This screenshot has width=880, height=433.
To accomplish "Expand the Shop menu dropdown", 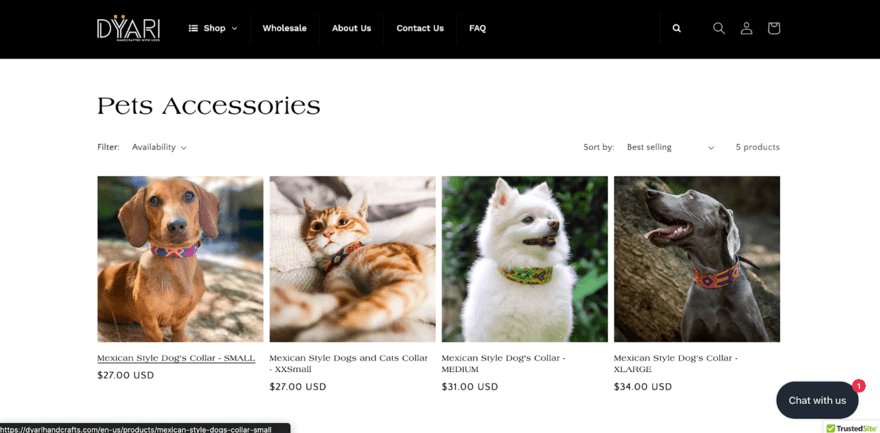I will (x=213, y=28).
